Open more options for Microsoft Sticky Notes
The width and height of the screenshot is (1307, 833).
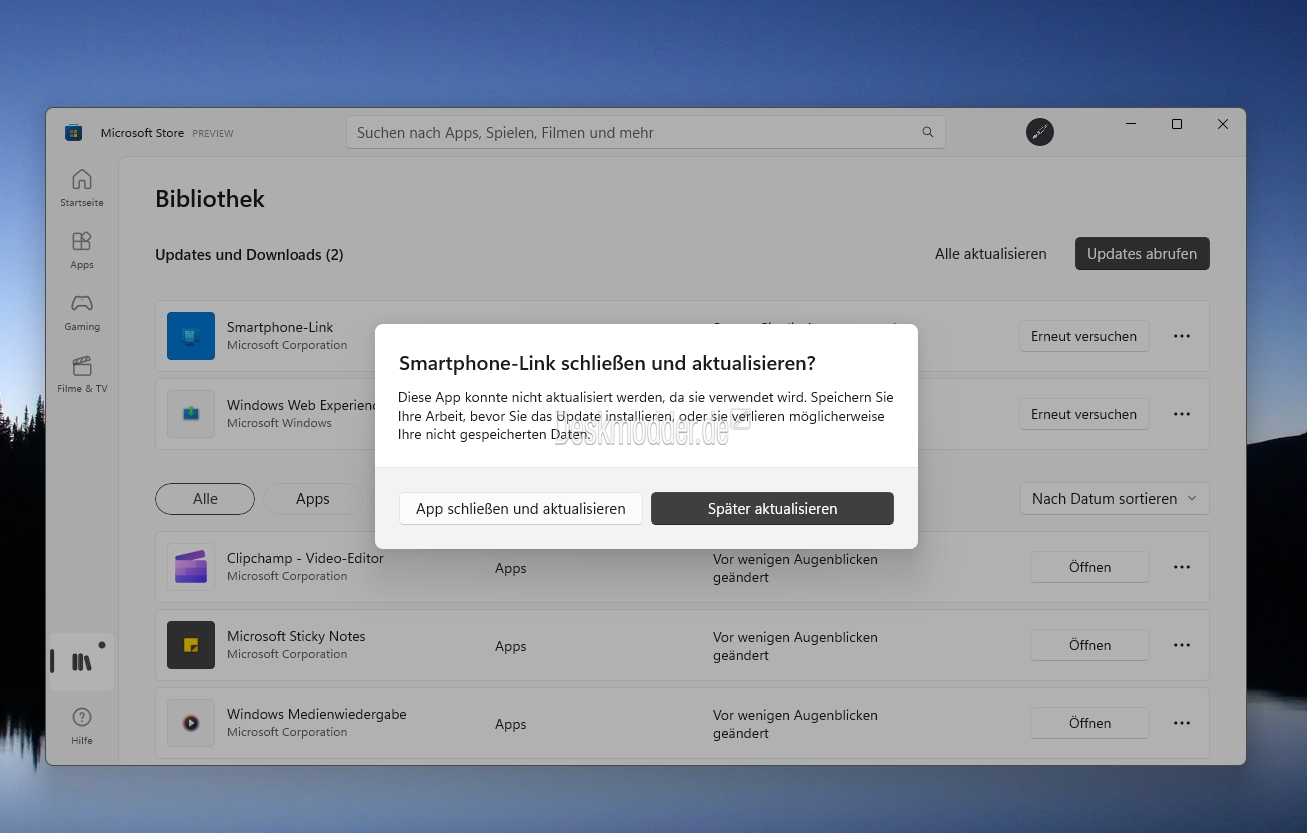[x=1182, y=645]
